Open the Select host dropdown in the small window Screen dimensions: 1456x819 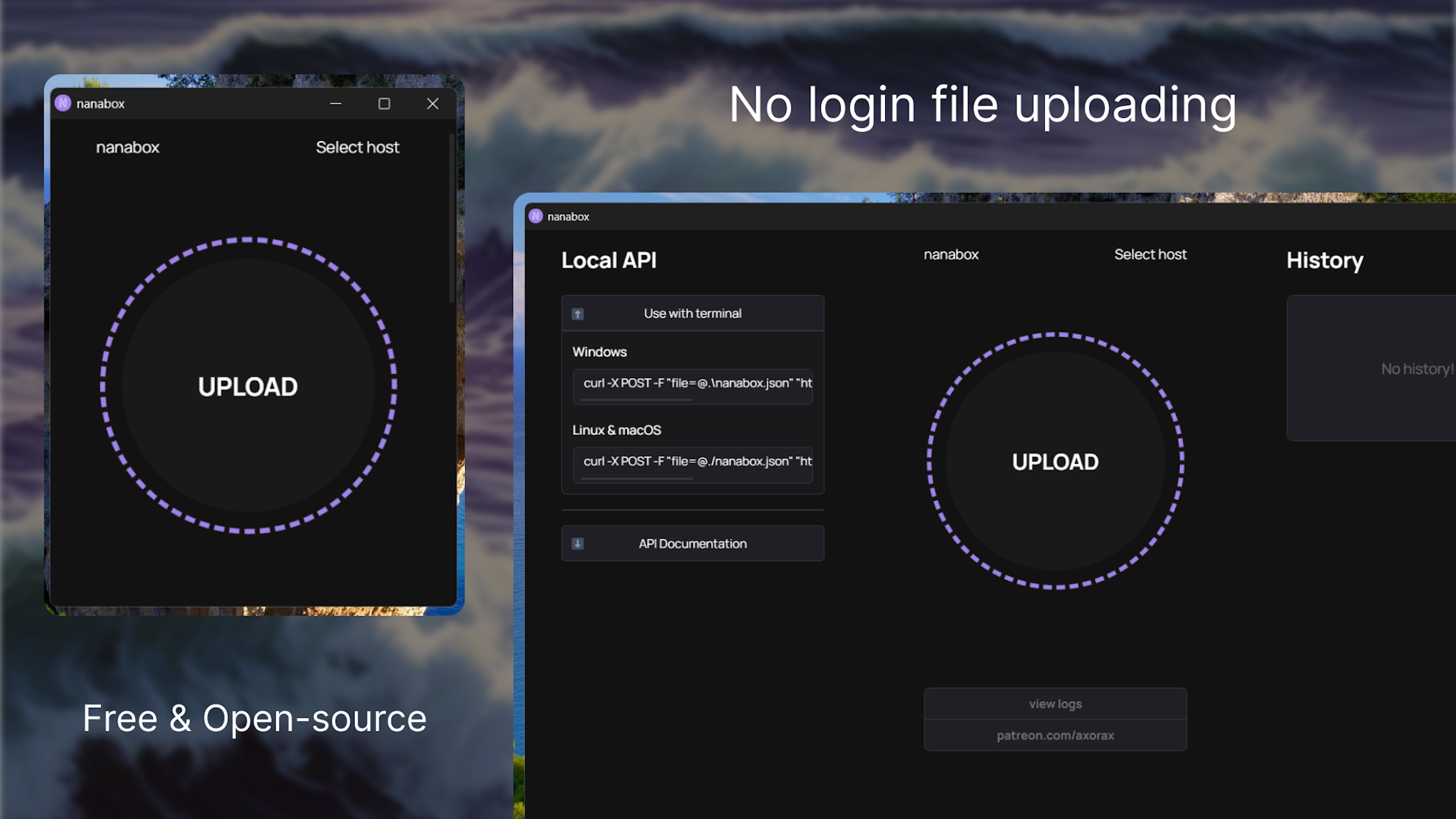pyautogui.click(x=358, y=147)
